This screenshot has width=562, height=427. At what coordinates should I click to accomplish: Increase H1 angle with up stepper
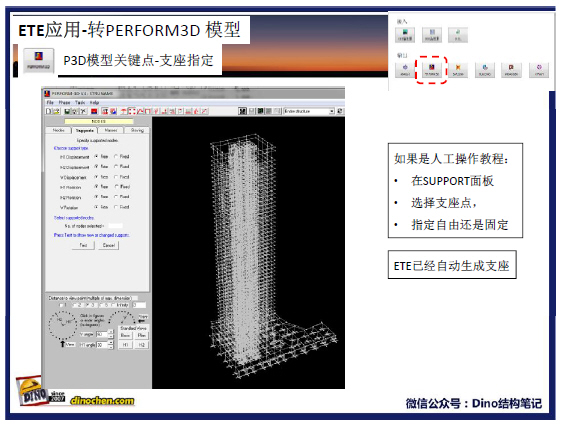click(x=111, y=342)
